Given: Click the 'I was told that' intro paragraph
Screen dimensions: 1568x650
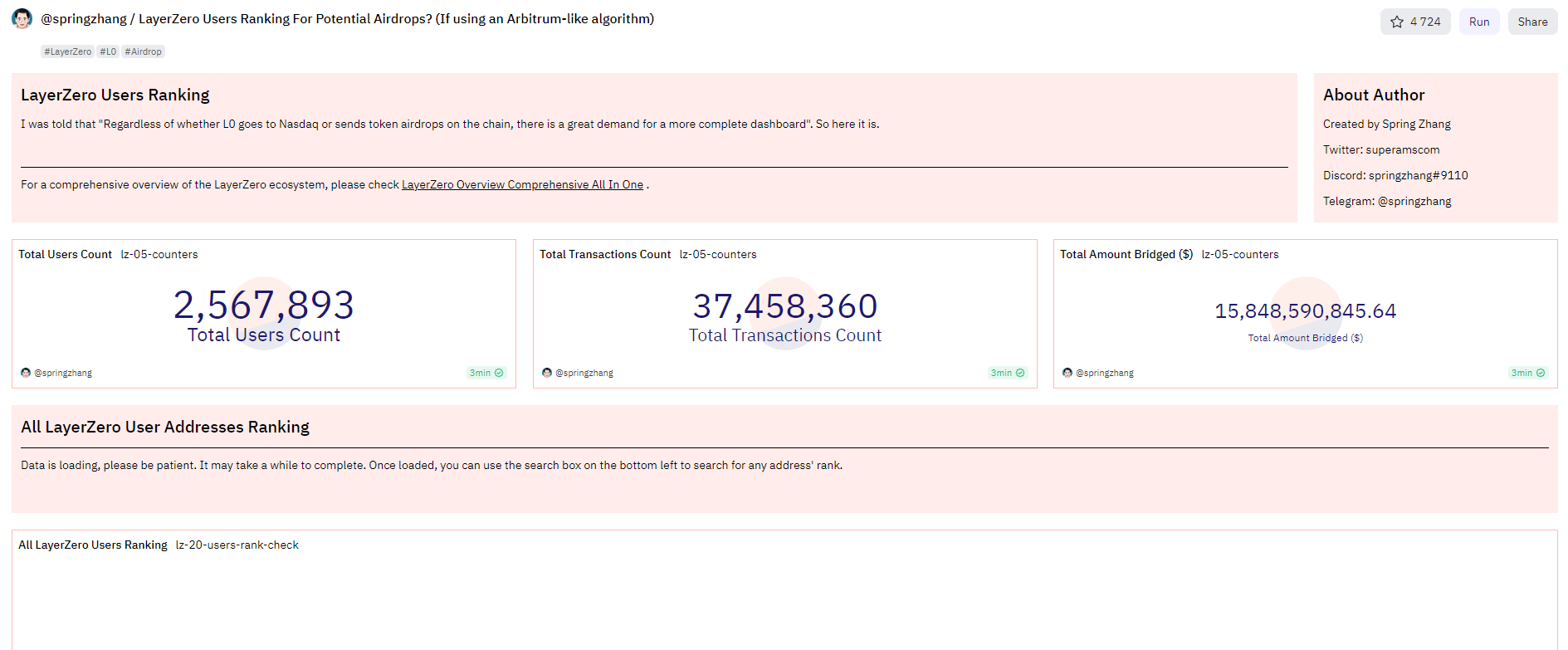Looking at the screenshot, I should [x=450, y=124].
